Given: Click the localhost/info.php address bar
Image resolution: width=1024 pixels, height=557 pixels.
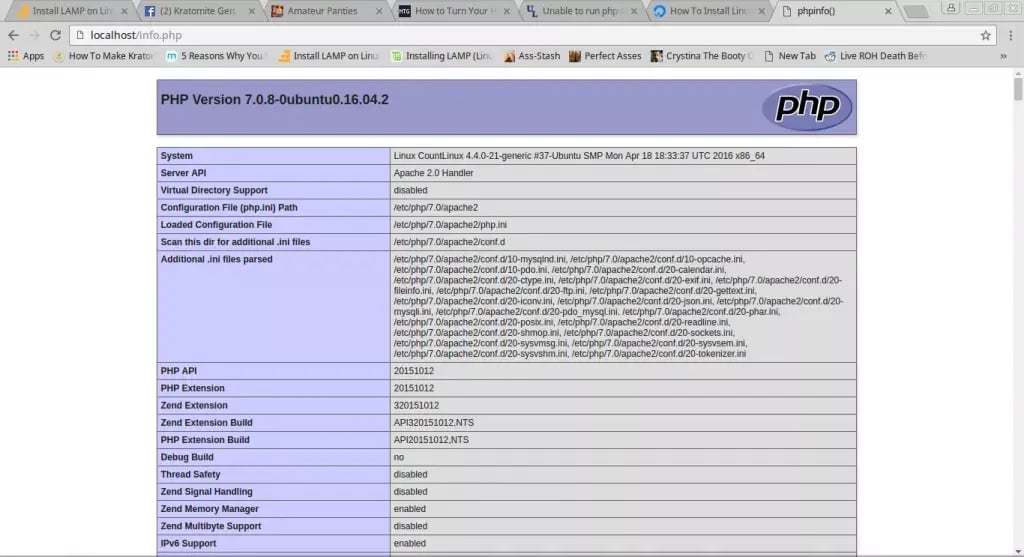Looking at the screenshot, I should click(x=500, y=35).
